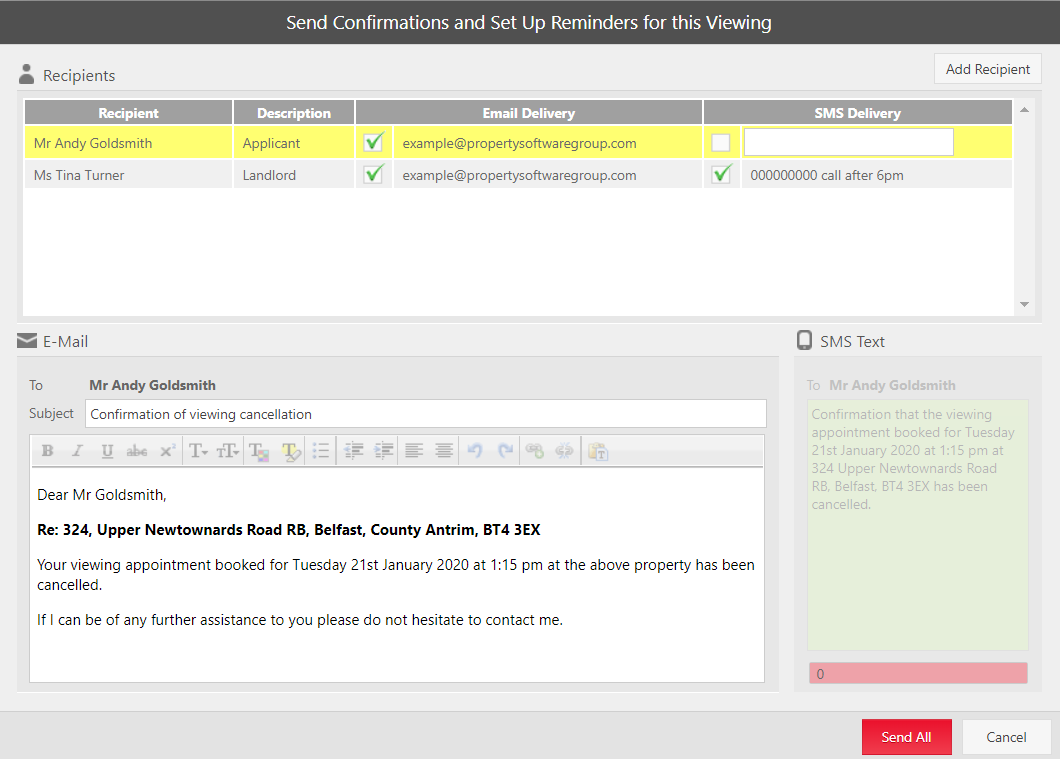Click the underline formatting icon

107,451
